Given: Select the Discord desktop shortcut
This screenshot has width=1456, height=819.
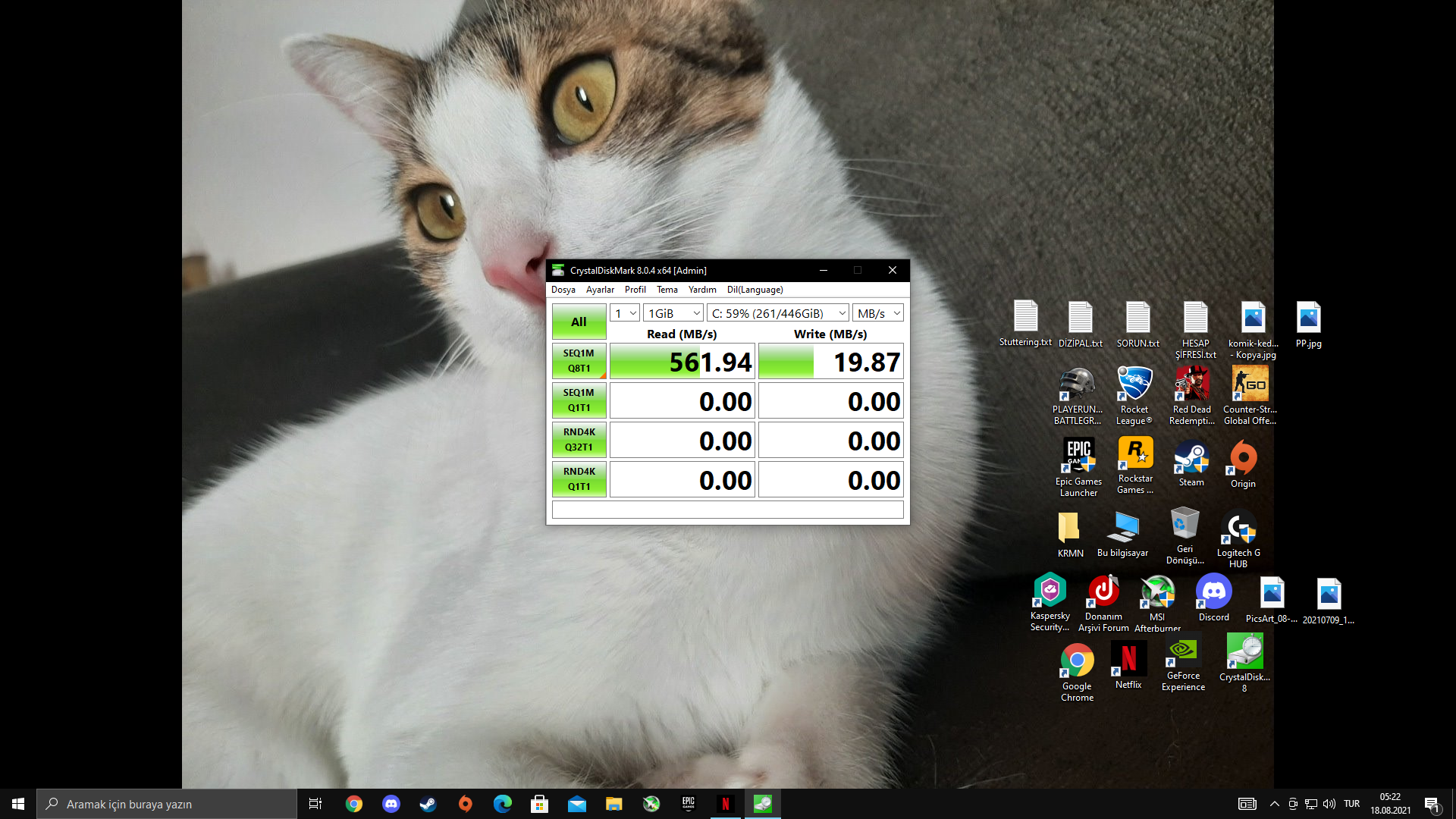Looking at the screenshot, I should click(1213, 598).
